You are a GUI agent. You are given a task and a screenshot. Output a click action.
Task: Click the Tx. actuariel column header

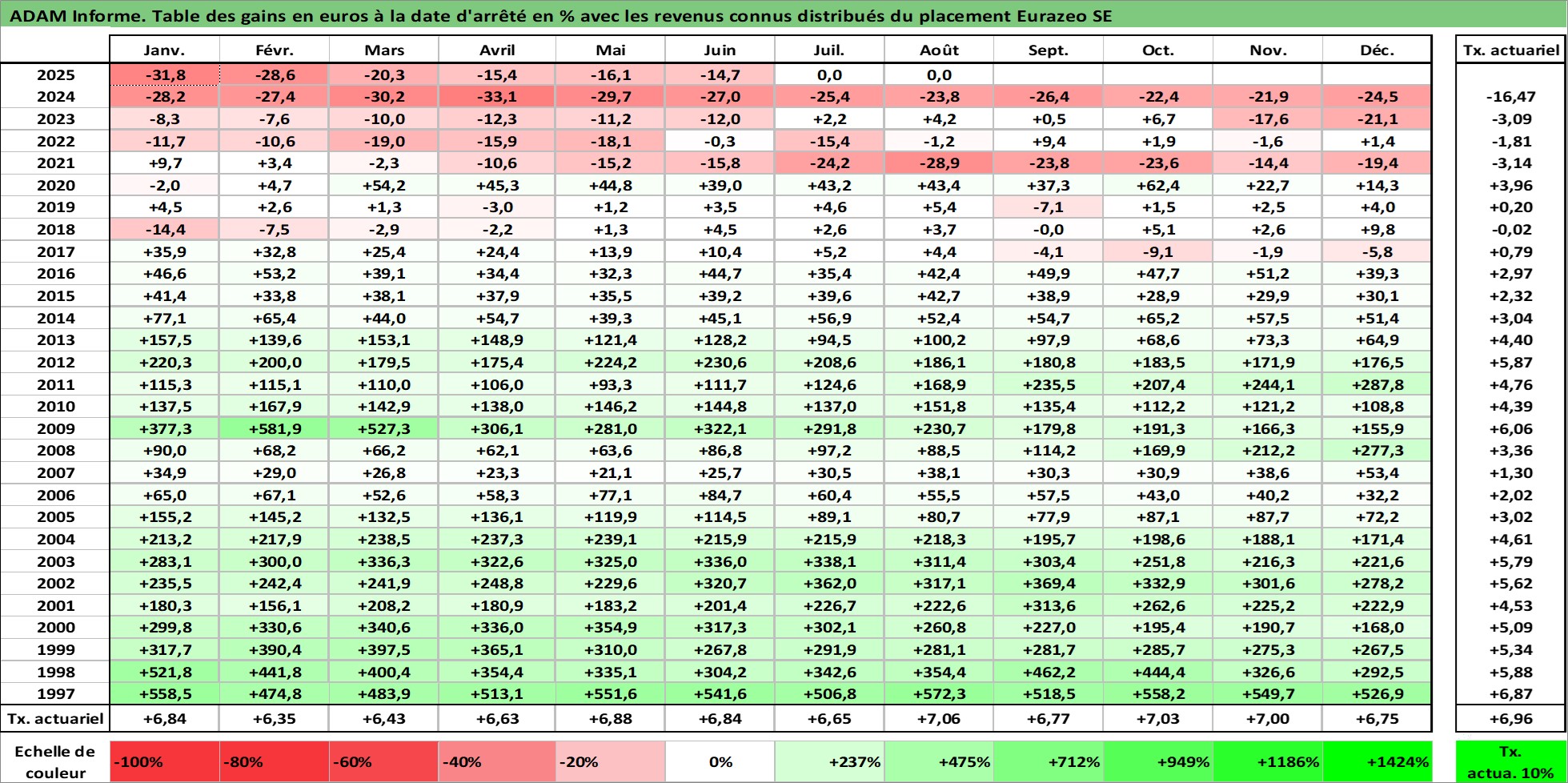1511,50
